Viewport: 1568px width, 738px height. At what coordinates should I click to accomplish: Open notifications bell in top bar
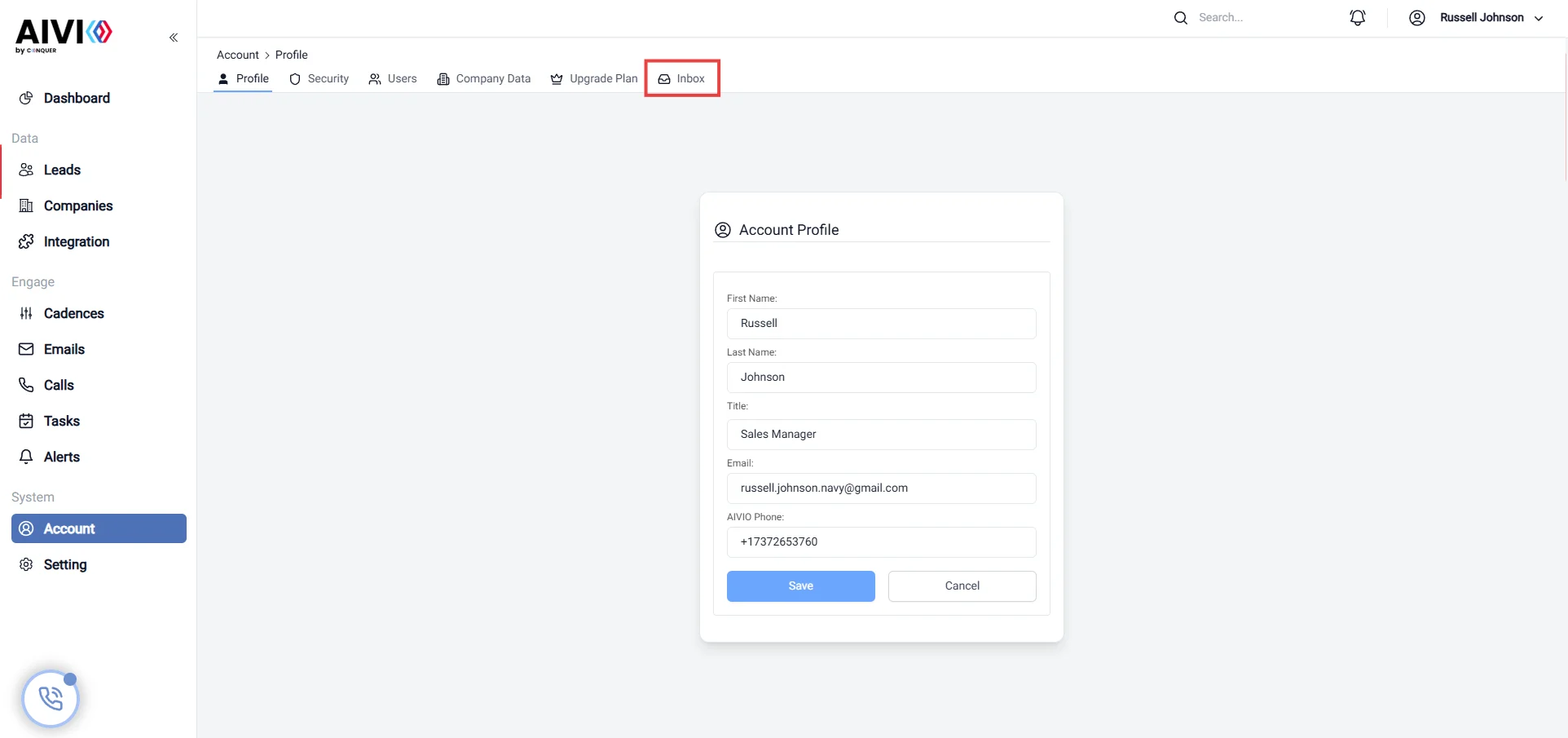coord(1358,18)
